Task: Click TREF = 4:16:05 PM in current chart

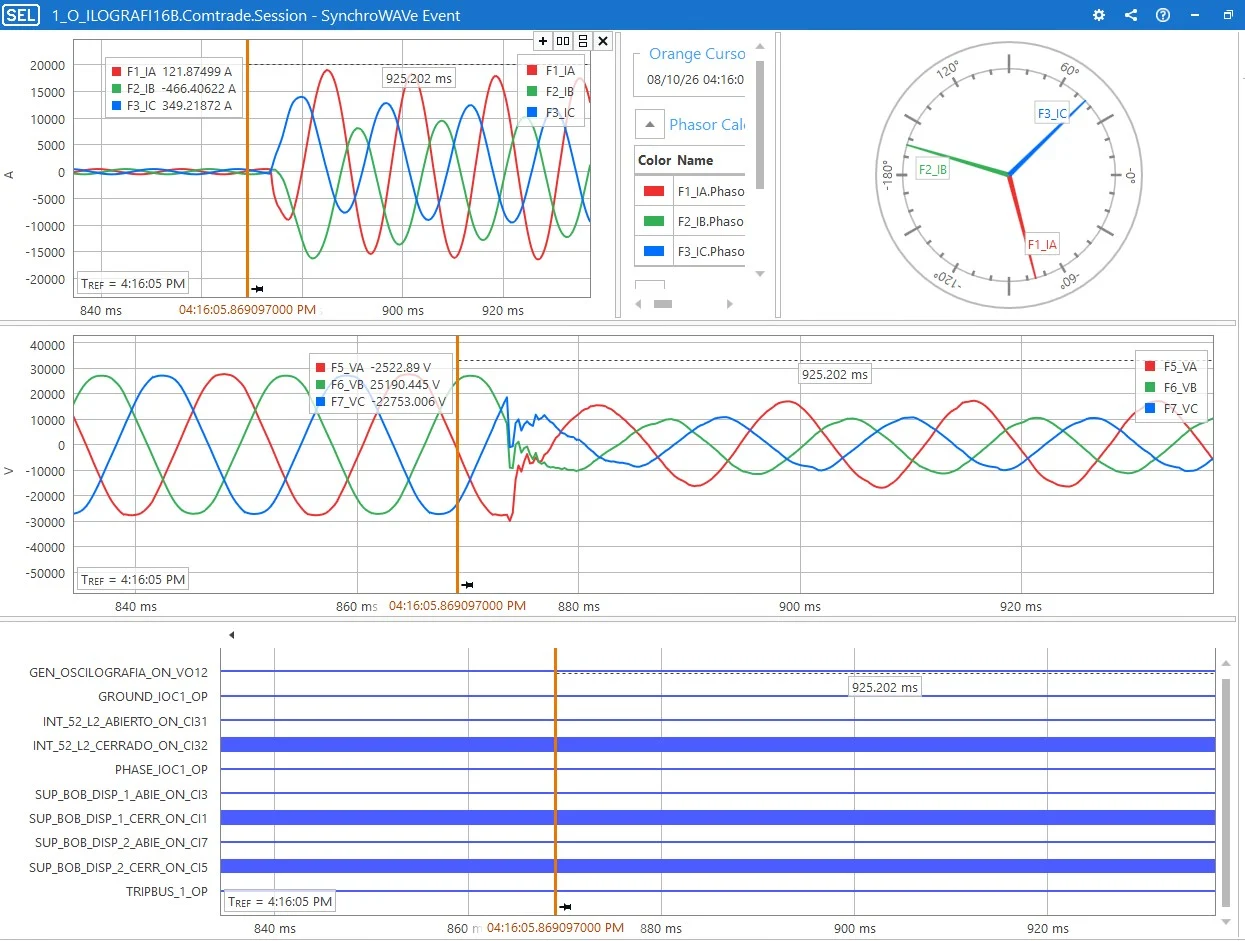Action: (x=132, y=283)
